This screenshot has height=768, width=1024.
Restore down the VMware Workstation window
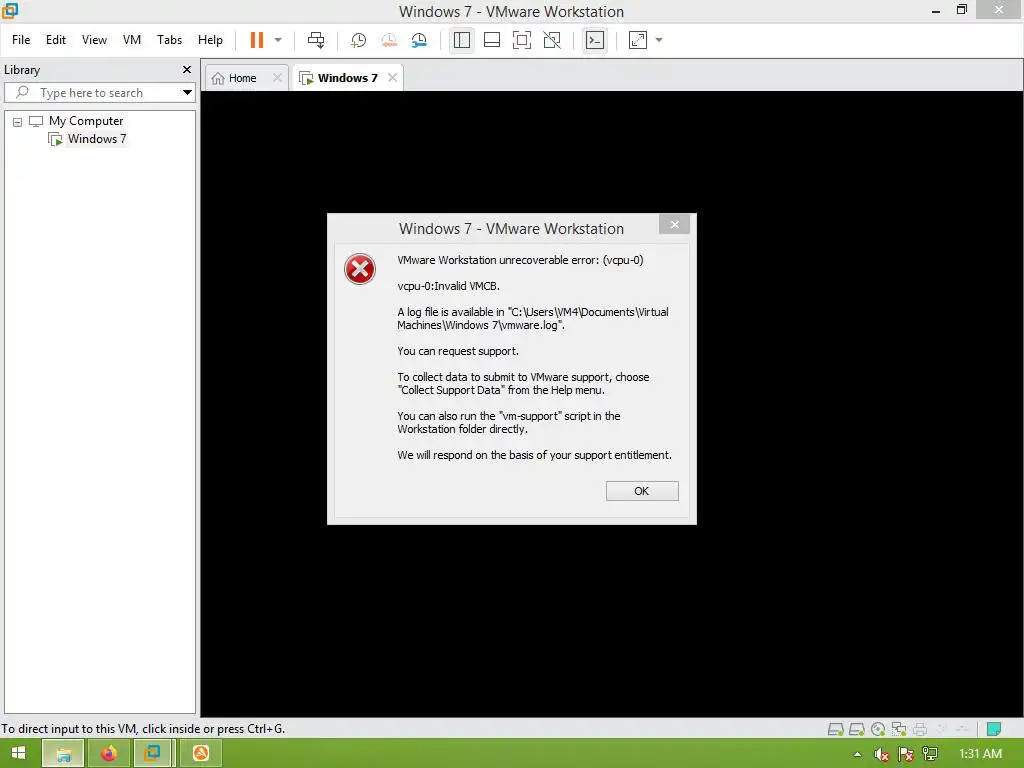click(x=962, y=9)
